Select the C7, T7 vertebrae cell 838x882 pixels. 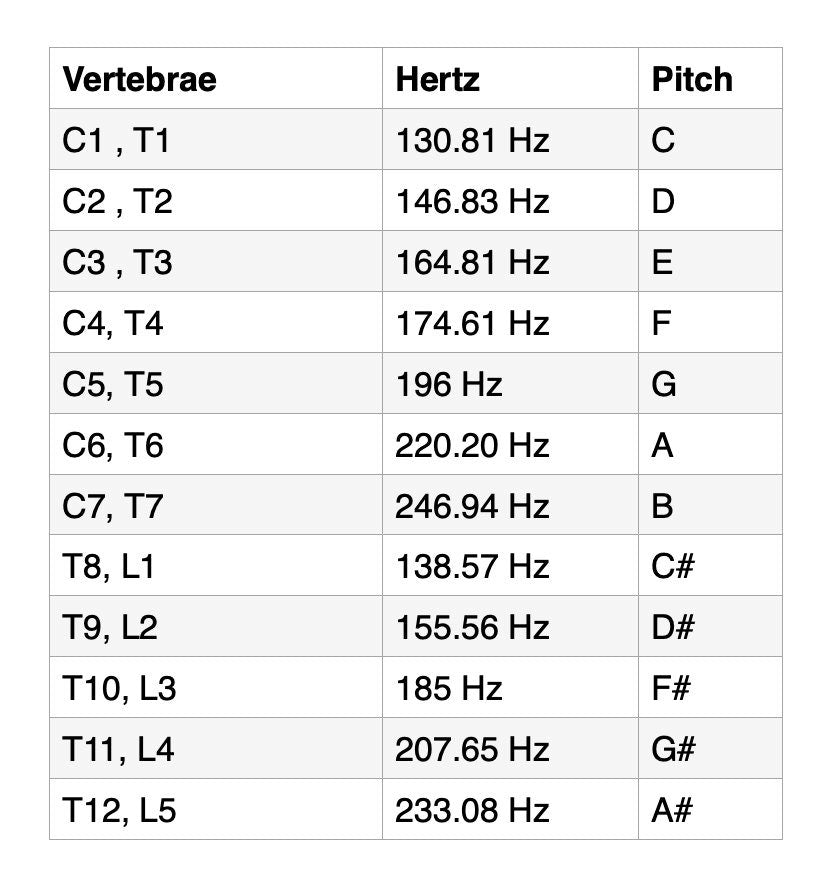pyautogui.click(x=216, y=505)
